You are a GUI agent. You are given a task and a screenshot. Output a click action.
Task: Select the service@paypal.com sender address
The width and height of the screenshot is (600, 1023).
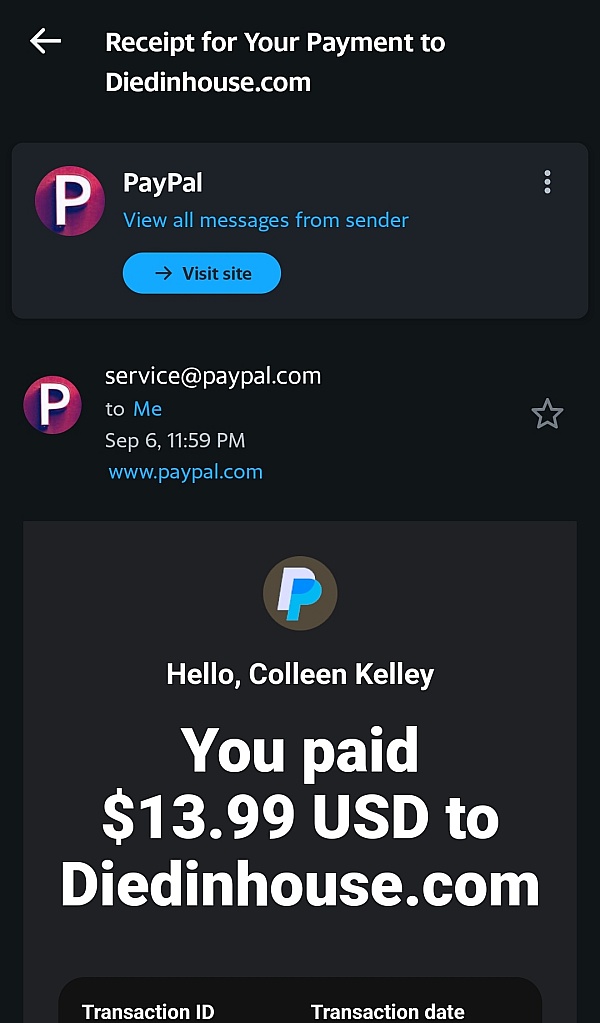point(213,376)
